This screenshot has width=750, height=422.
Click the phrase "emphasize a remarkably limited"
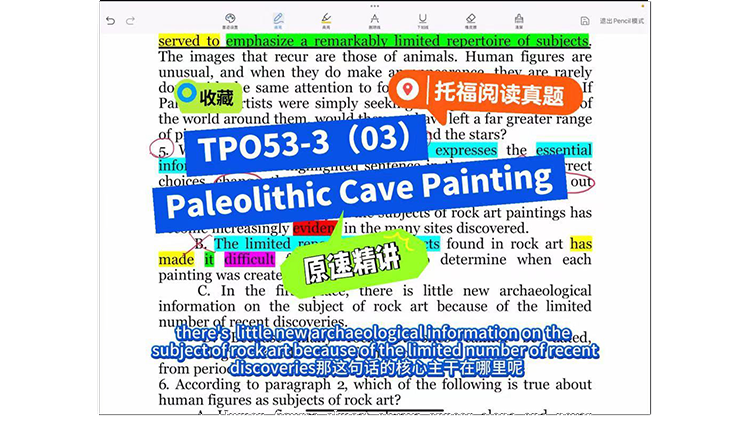coord(332,41)
